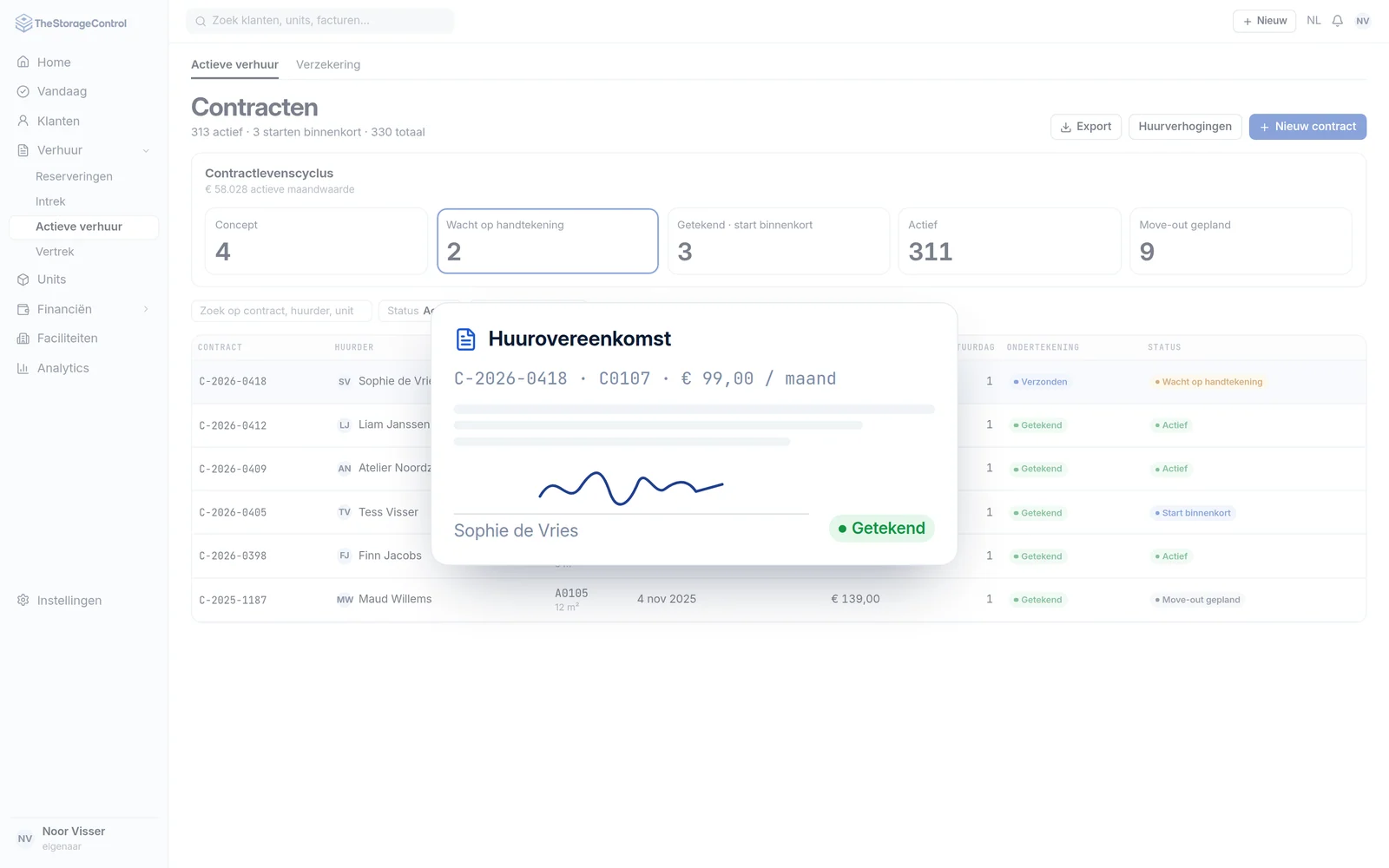Click the Getekend badge in popup
Image resolution: width=1389 pixels, height=868 pixels.
pyautogui.click(x=881, y=529)
